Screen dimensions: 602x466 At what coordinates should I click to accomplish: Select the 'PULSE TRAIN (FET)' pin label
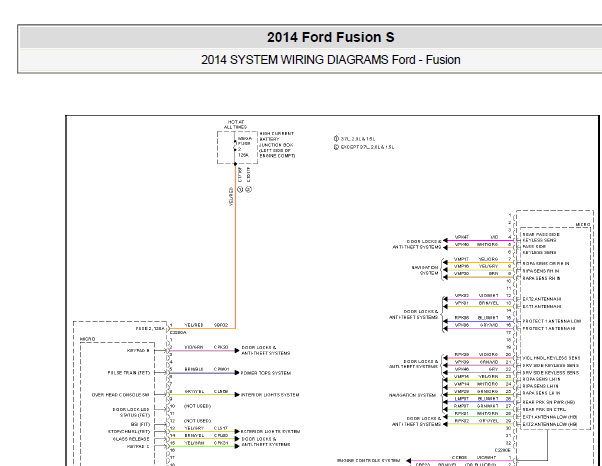[129, 373]
